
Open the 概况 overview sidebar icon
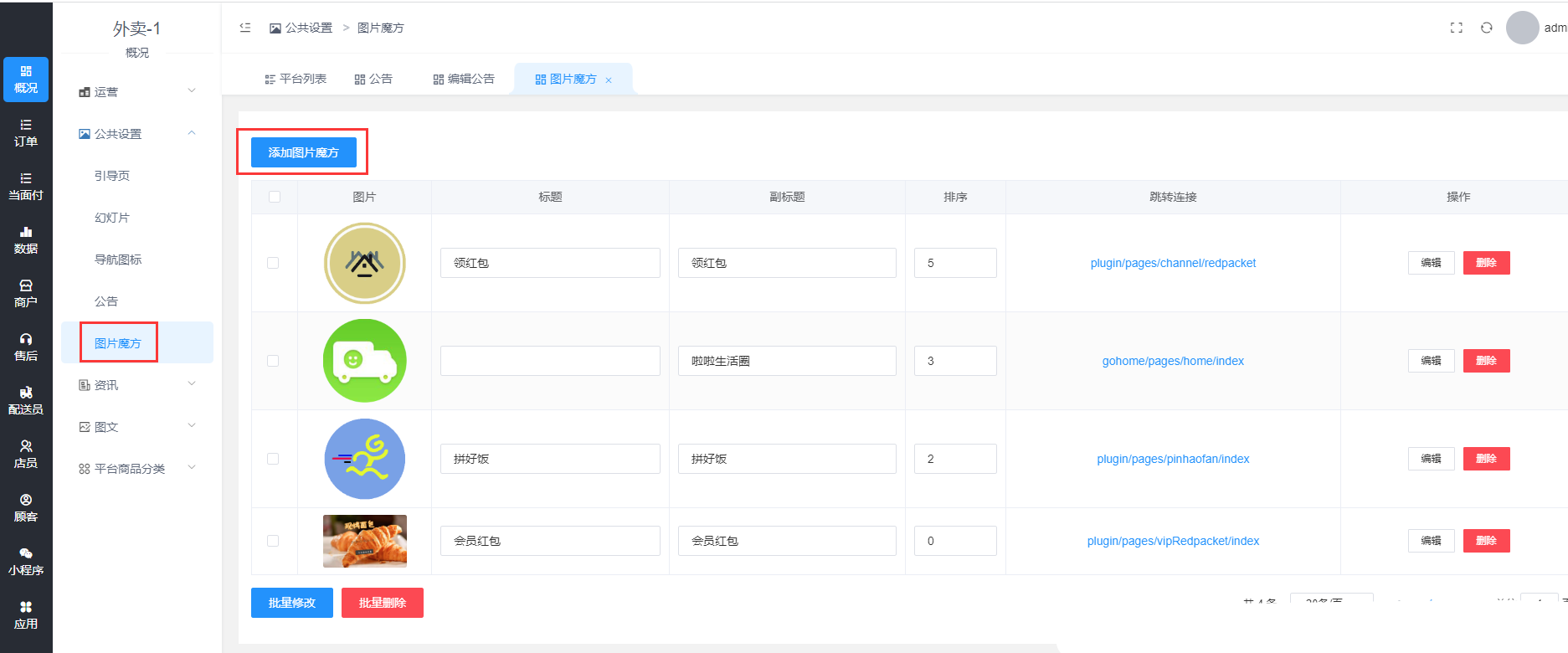coord(26,80)
